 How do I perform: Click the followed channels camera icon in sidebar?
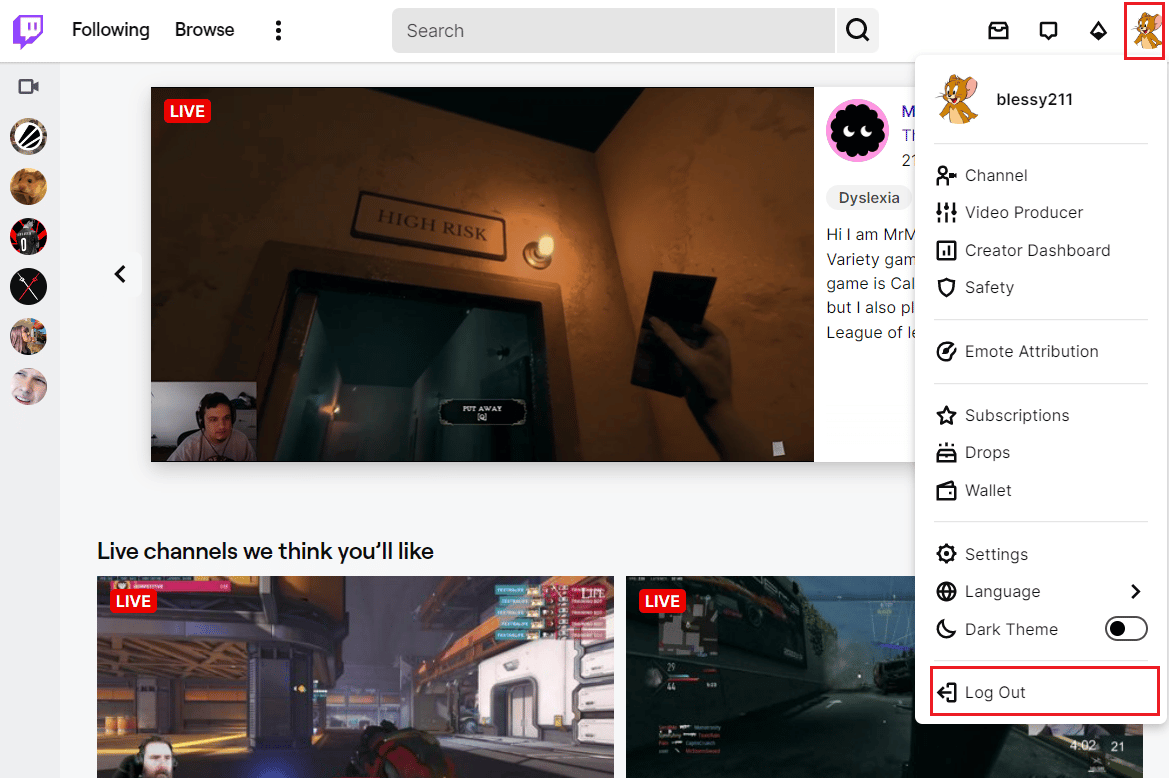(28, 86)
